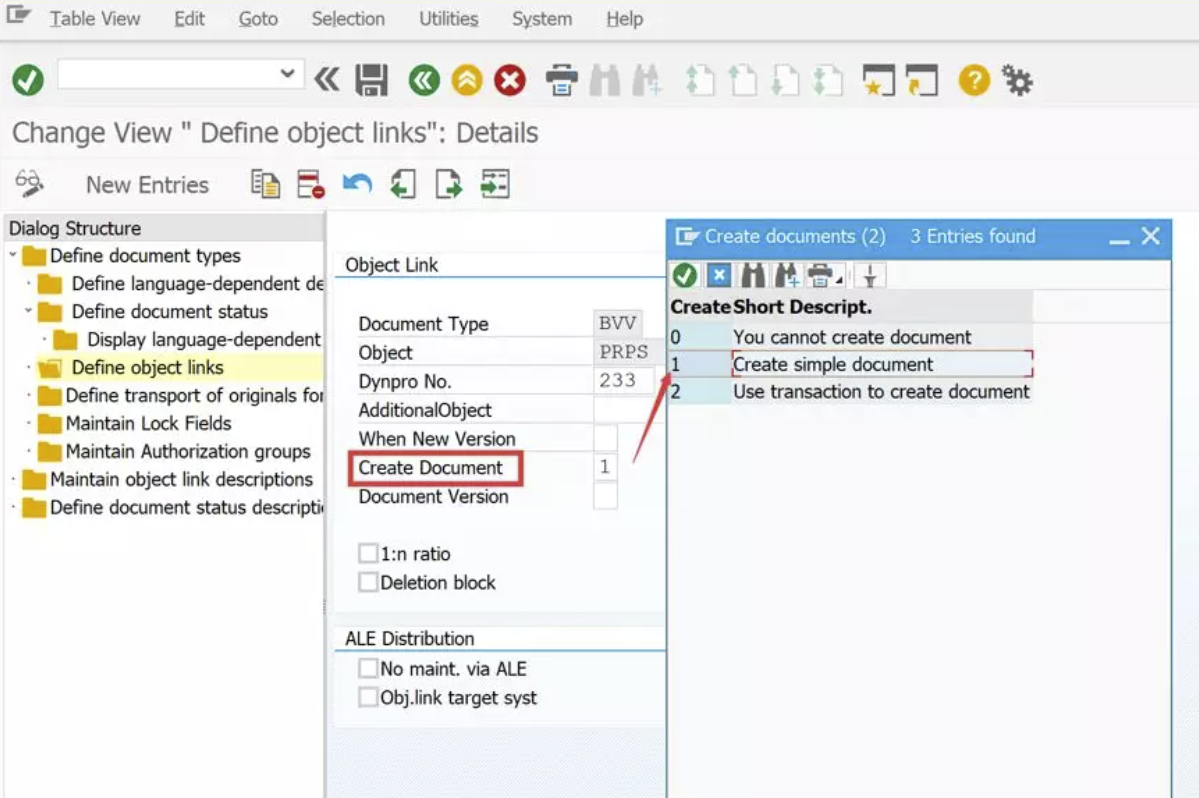The image size is (1199, 798).
Task: Confirm the popup with the green checkmark
Action: coord(685,273)
